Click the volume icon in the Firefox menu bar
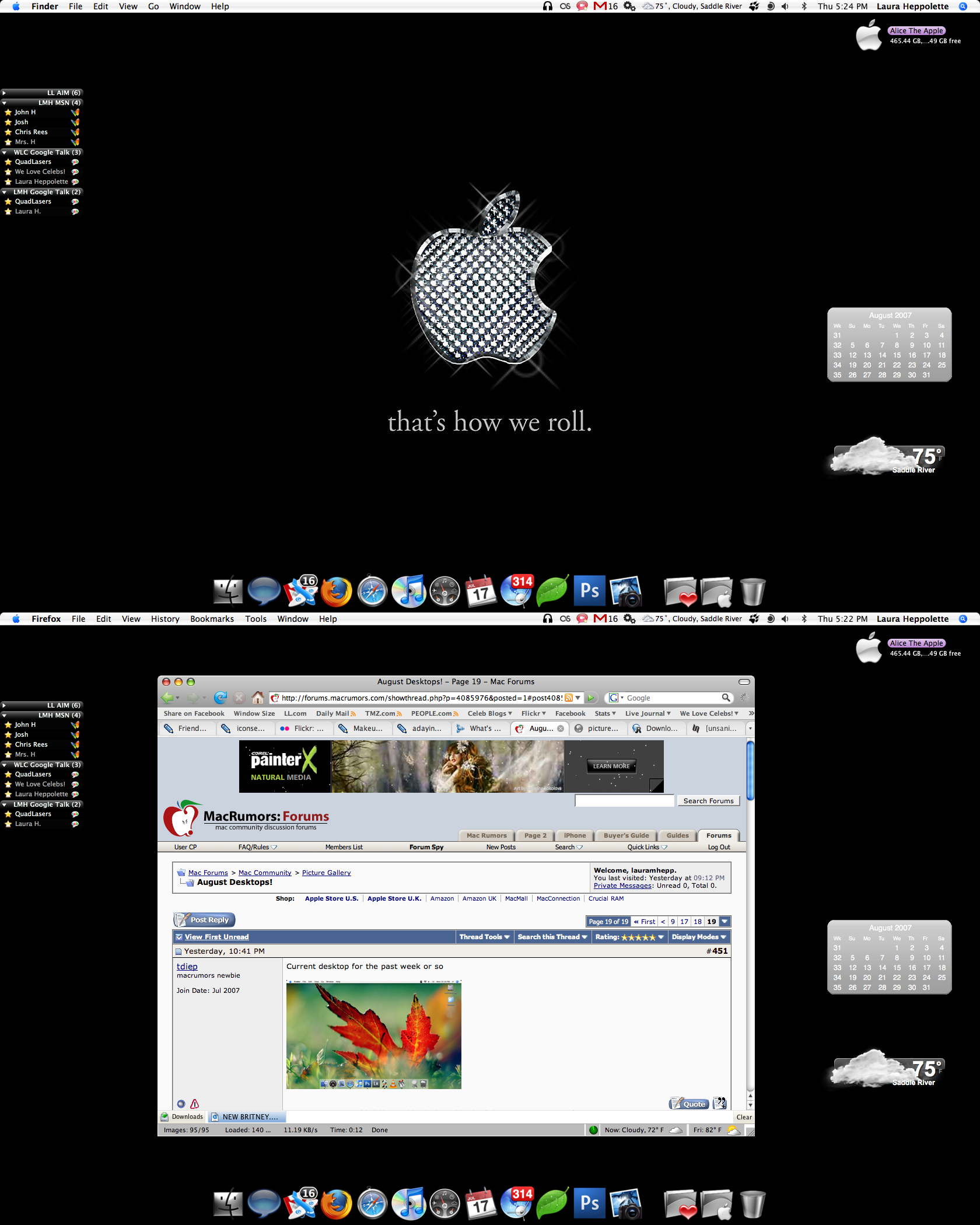 (785, 618)
